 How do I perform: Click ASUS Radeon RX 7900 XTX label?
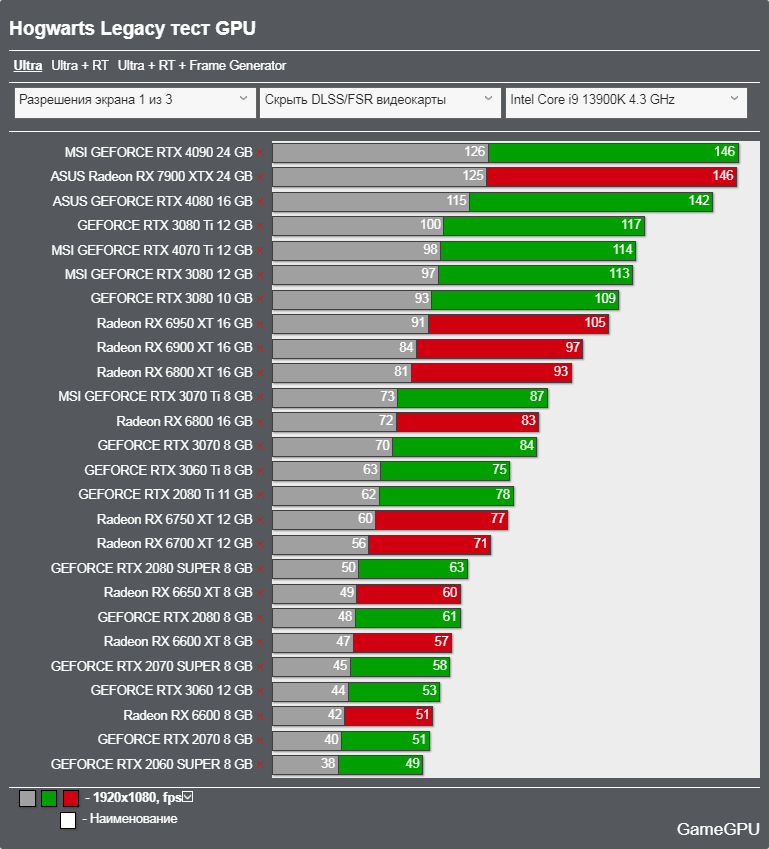pos(151,177)
